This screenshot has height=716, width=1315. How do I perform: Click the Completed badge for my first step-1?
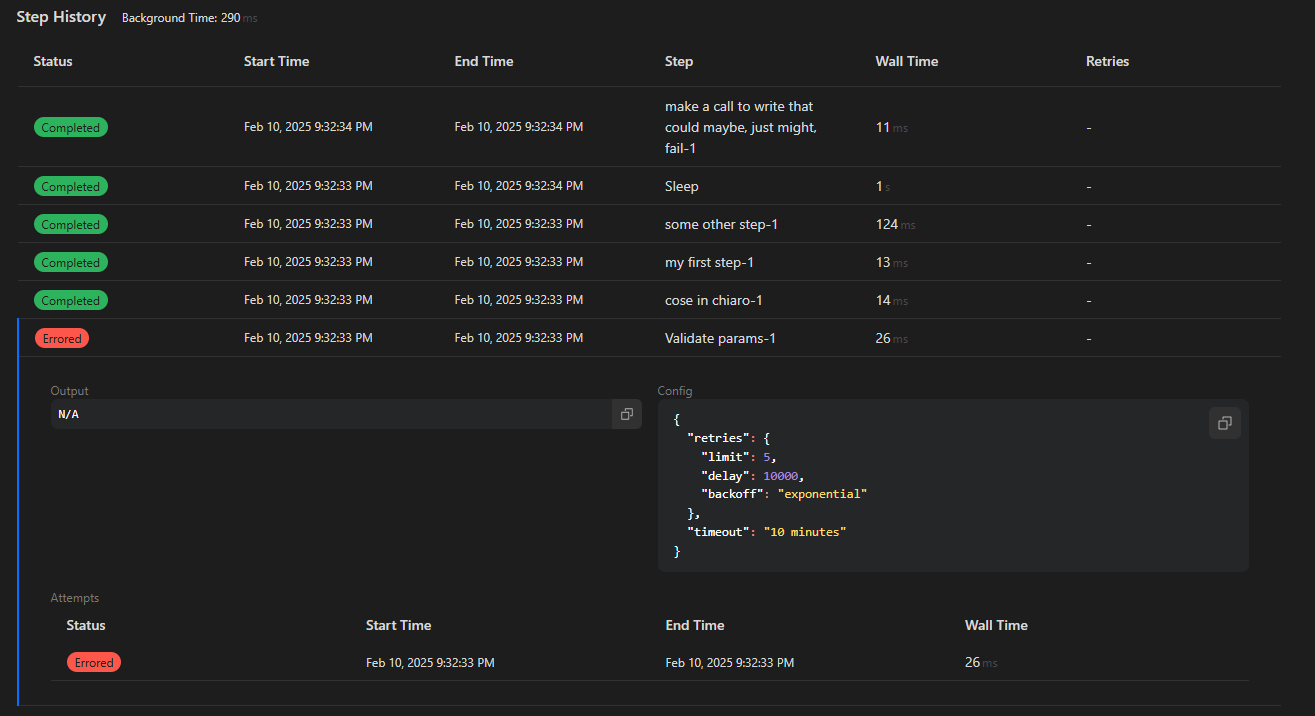(70, 263)
